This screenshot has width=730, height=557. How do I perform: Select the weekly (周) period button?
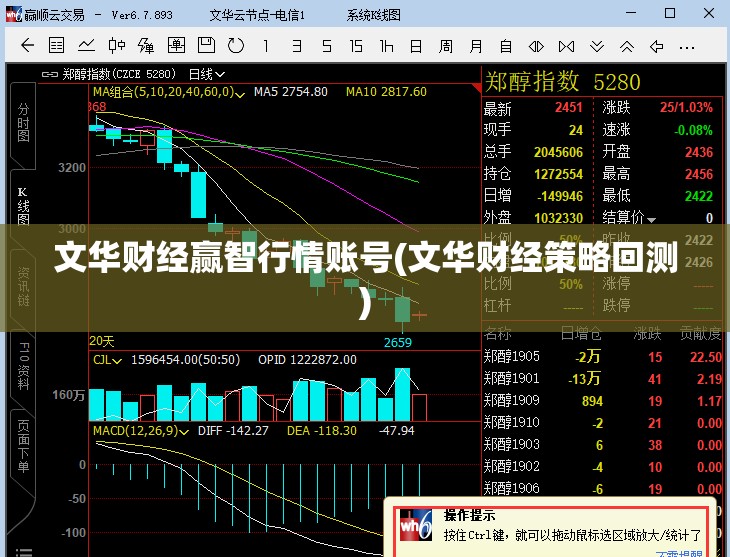(x=446, y=46)
